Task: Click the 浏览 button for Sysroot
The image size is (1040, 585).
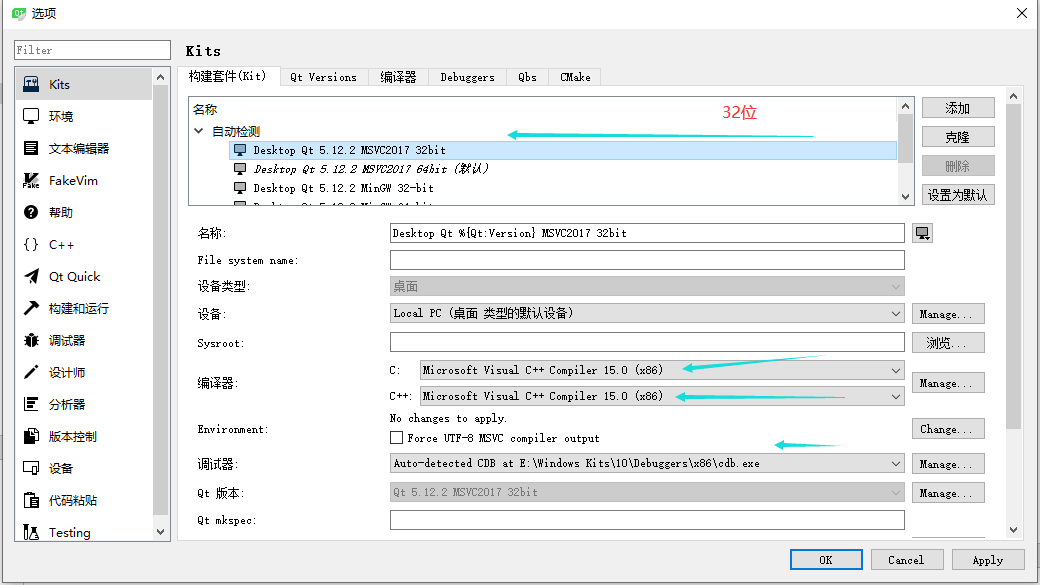Action: click(x=948, y=343)
